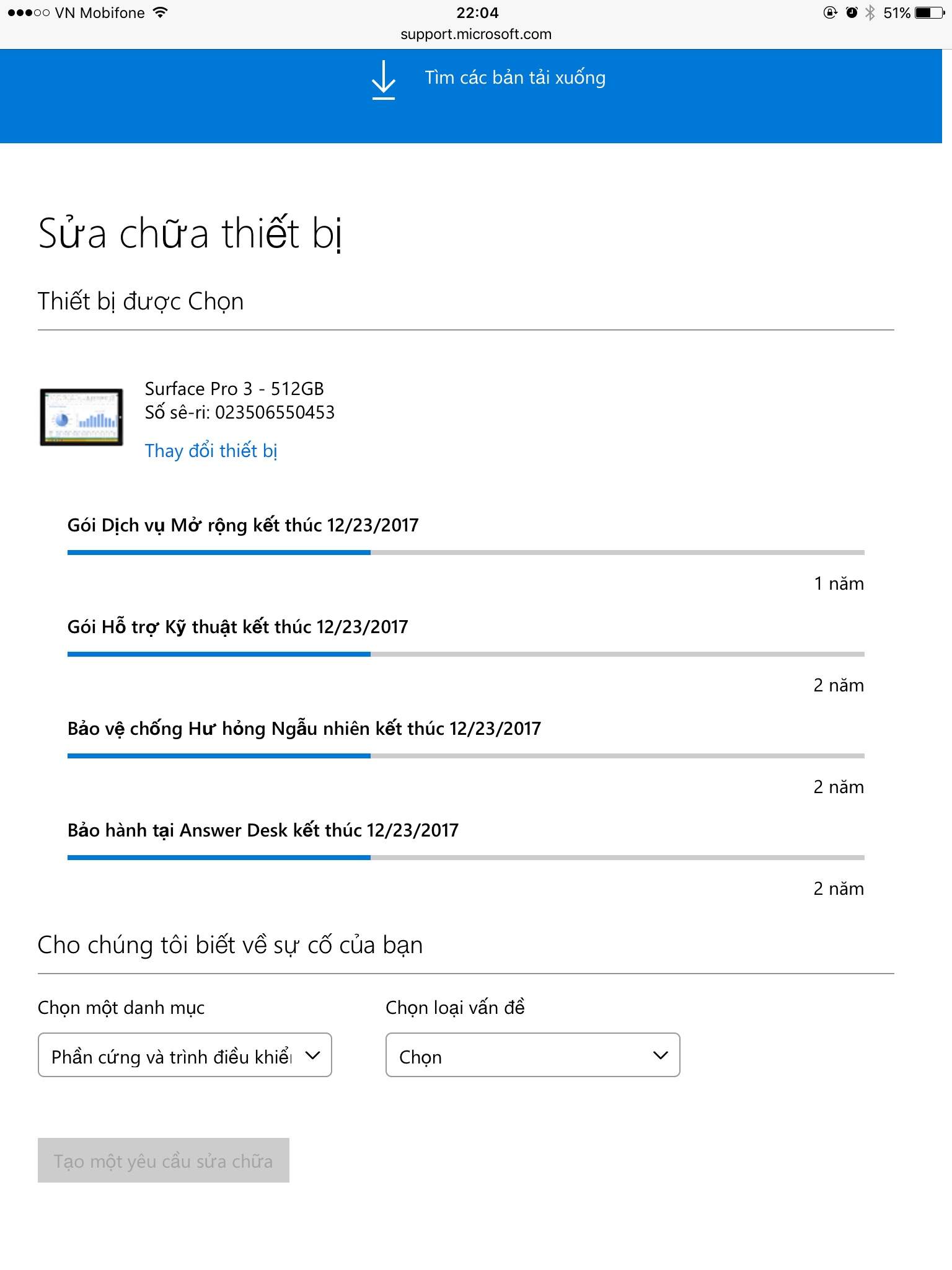Tap the support.microsoft.com address bar
This screenshot has width=952, height=1270.
(x=476, y=34)
